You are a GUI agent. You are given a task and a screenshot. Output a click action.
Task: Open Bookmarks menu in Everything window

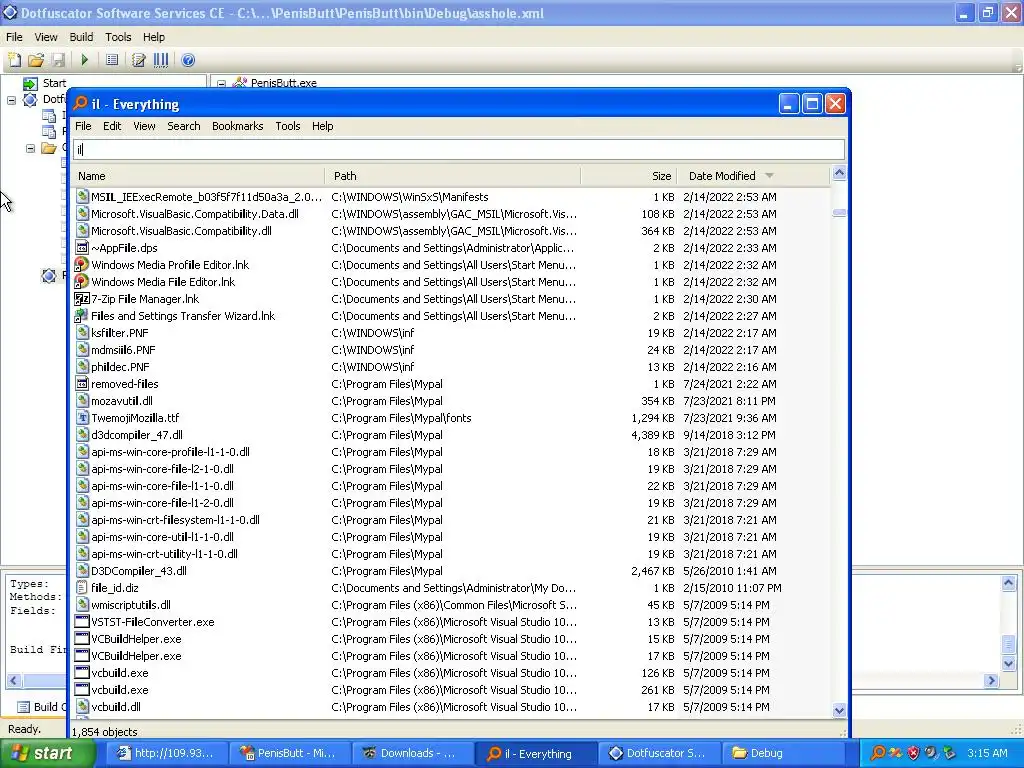[x=238, y=126]
